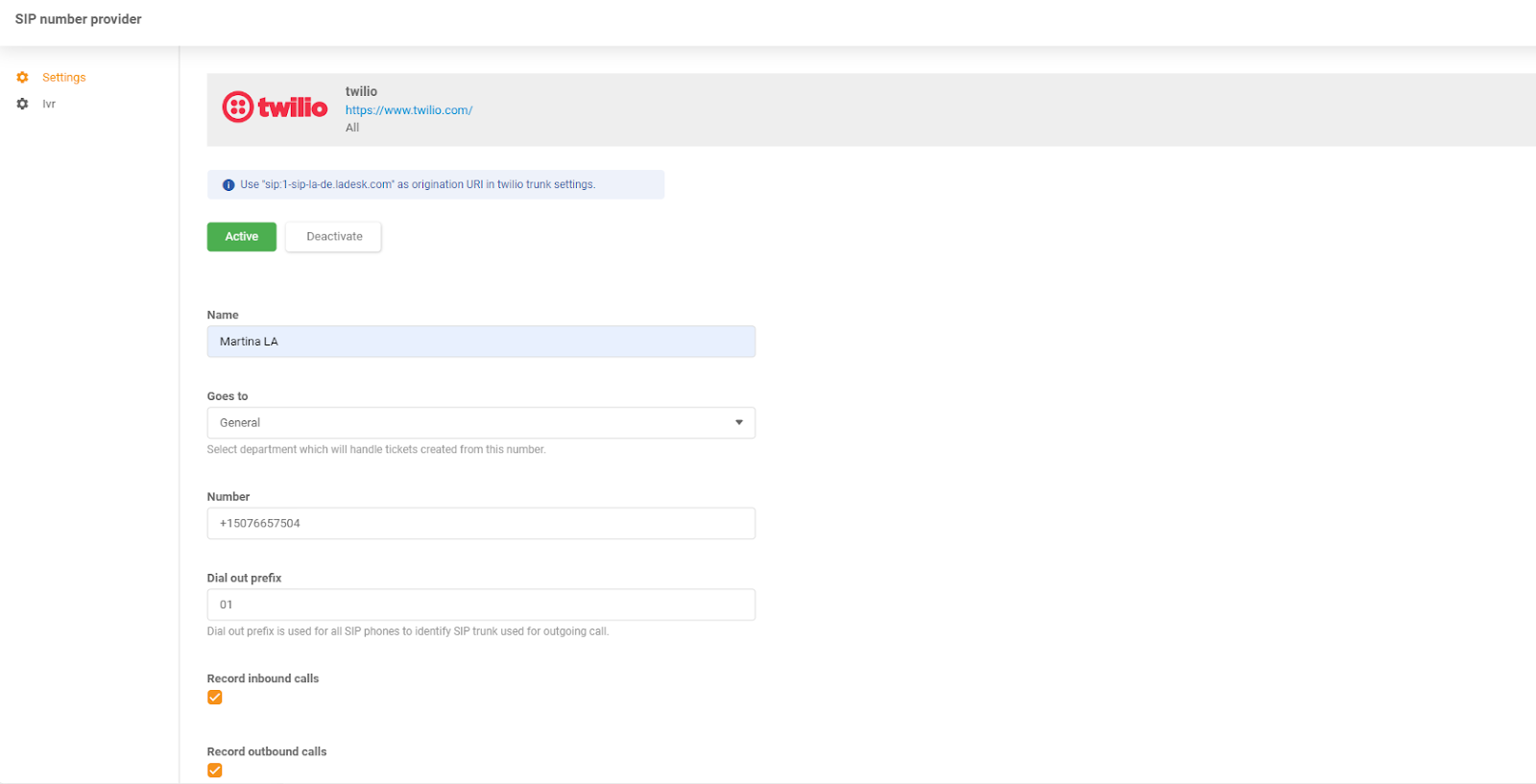
Task: Click into the Number input field
Action: (x=480, y=524)
